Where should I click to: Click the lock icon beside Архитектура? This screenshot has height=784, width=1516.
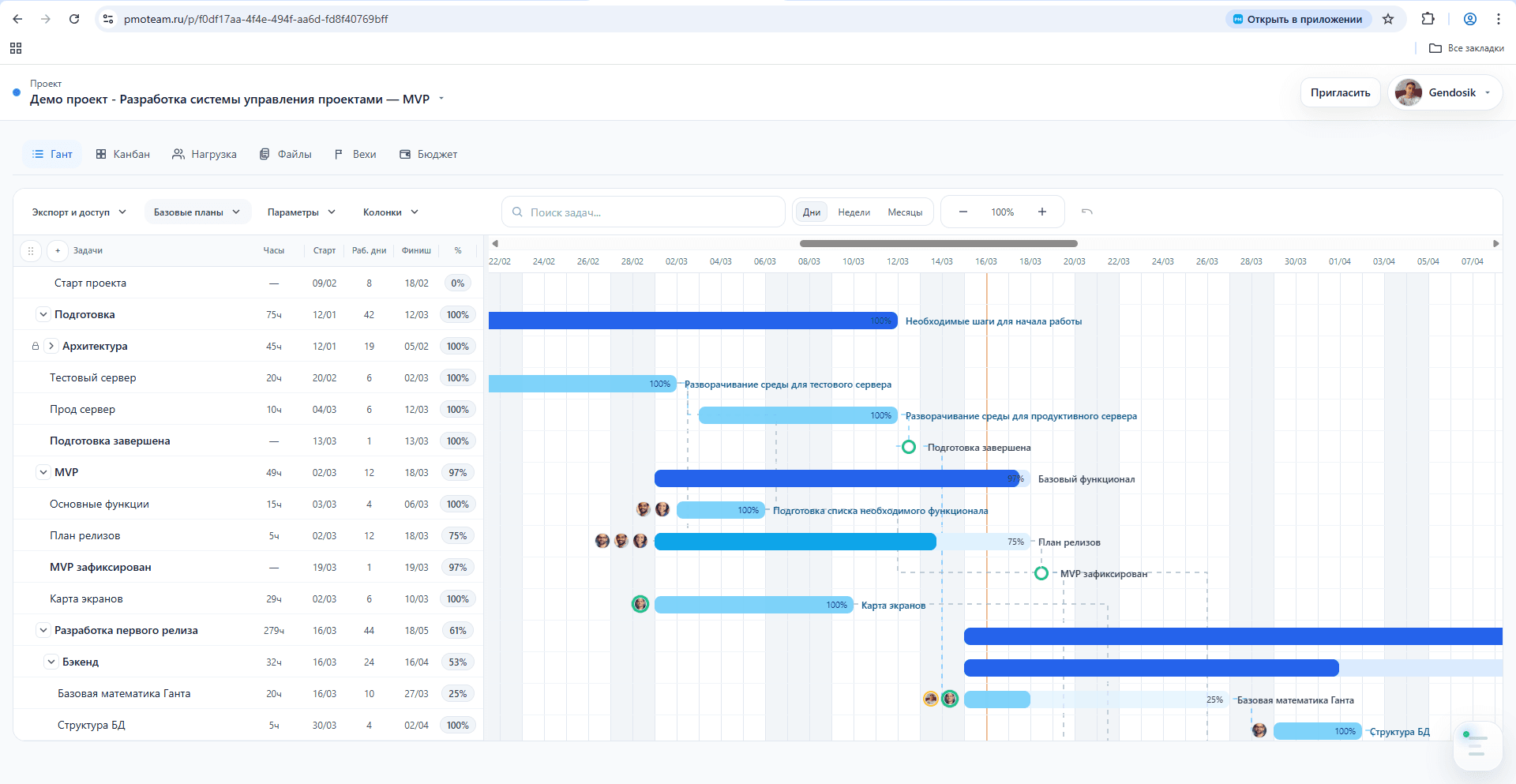(36, 347)
